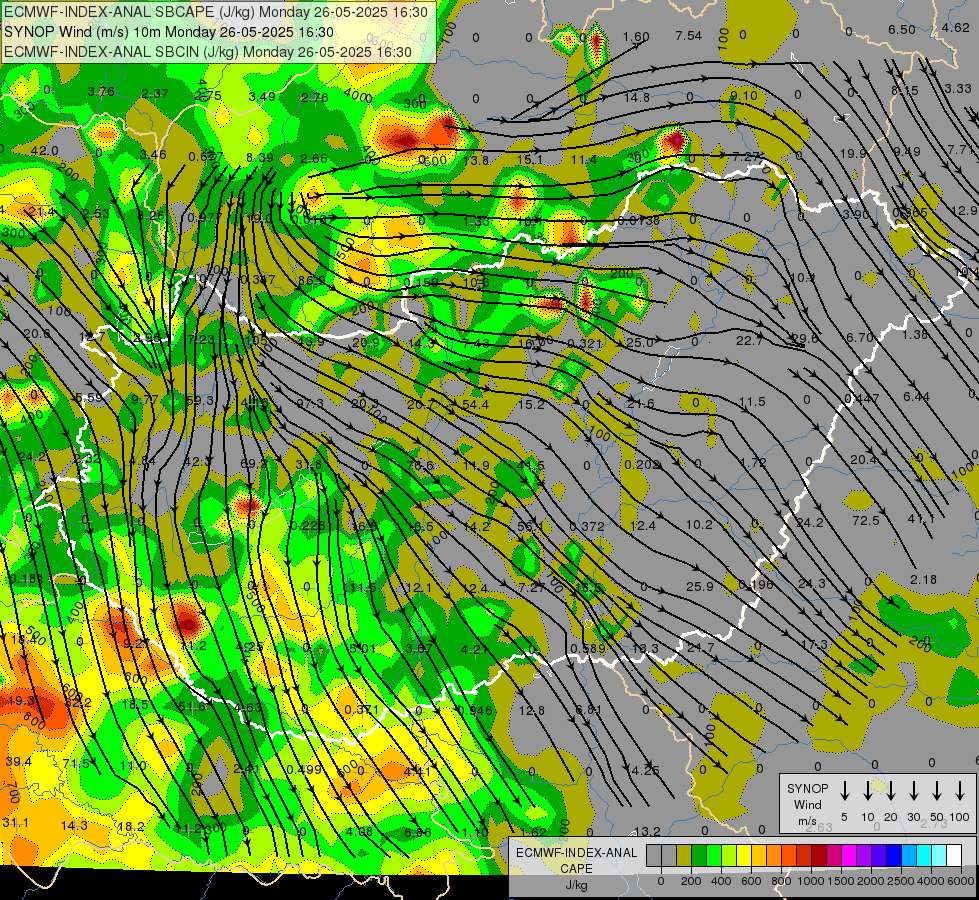This screenshot has width=979, height=900.
Task: Select the olive 100–200 swatch in CAPE legend
Action: (684, 856)
